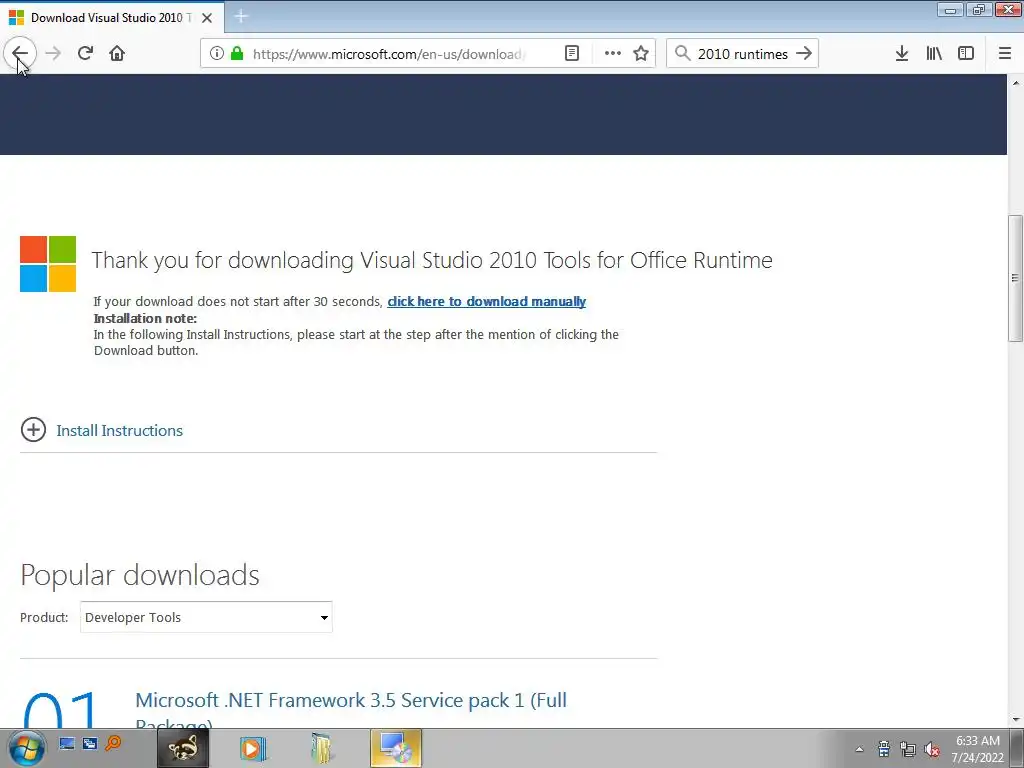The image size is (1024, 768).
Task: Submit the 2010 runtimes search arrow
Action: pos(804,54)
